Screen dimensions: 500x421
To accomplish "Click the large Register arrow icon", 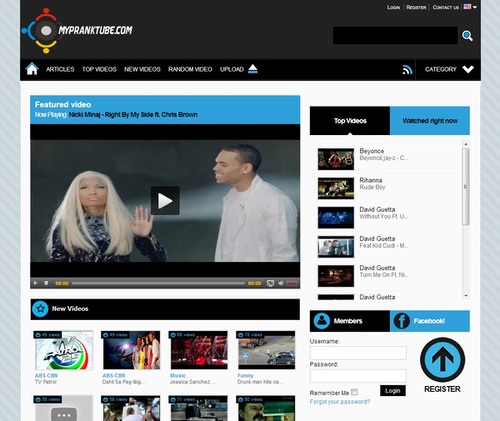I will click(442, 360).
